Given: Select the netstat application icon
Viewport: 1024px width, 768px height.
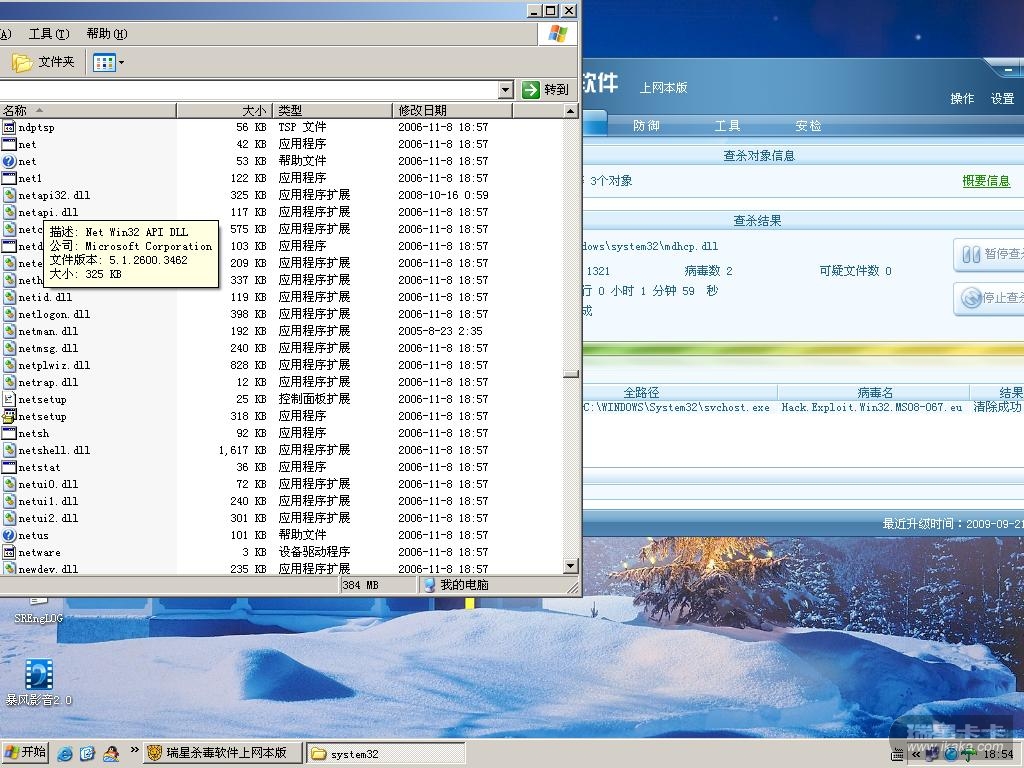Looking at the screenshot, I should [9, 467].
